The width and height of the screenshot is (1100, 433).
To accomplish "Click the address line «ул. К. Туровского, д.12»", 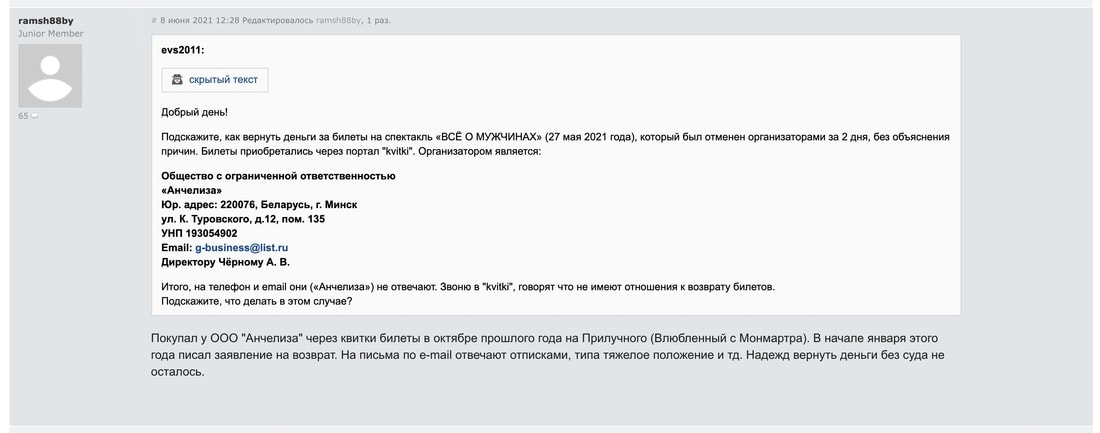I will 243,218.
